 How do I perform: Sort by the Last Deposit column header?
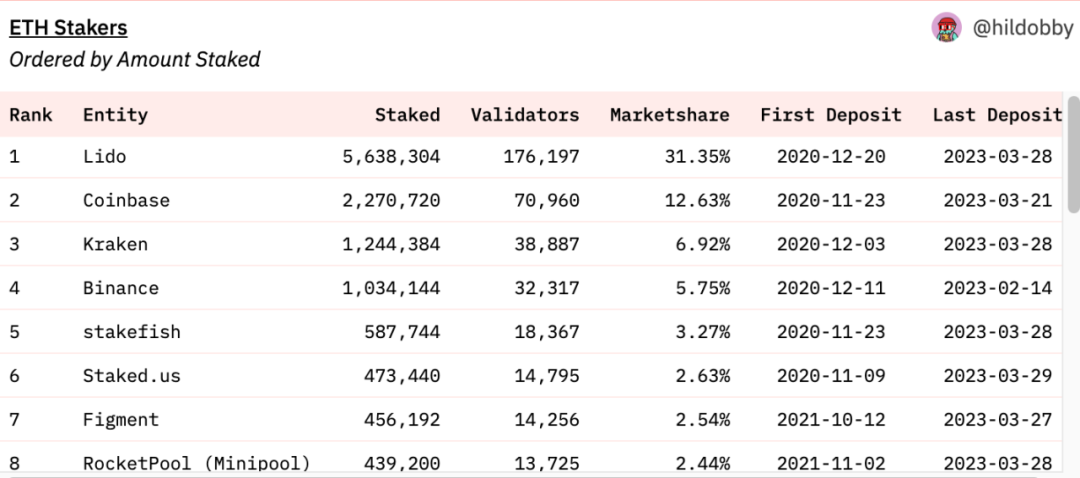point(996,115)
